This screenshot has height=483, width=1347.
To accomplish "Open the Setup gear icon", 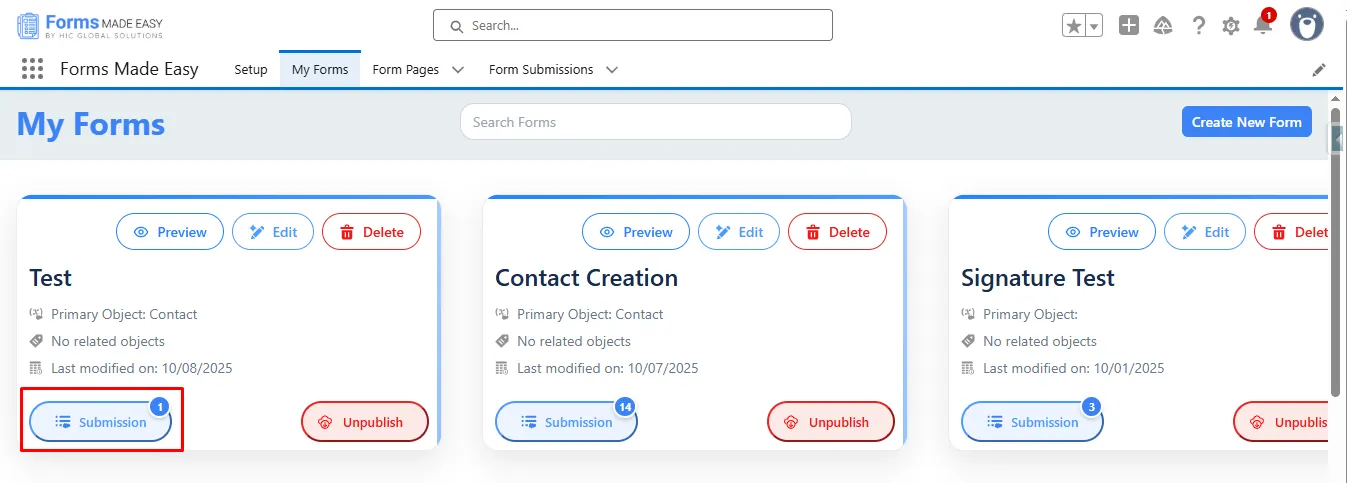I will coord(1231,26).
